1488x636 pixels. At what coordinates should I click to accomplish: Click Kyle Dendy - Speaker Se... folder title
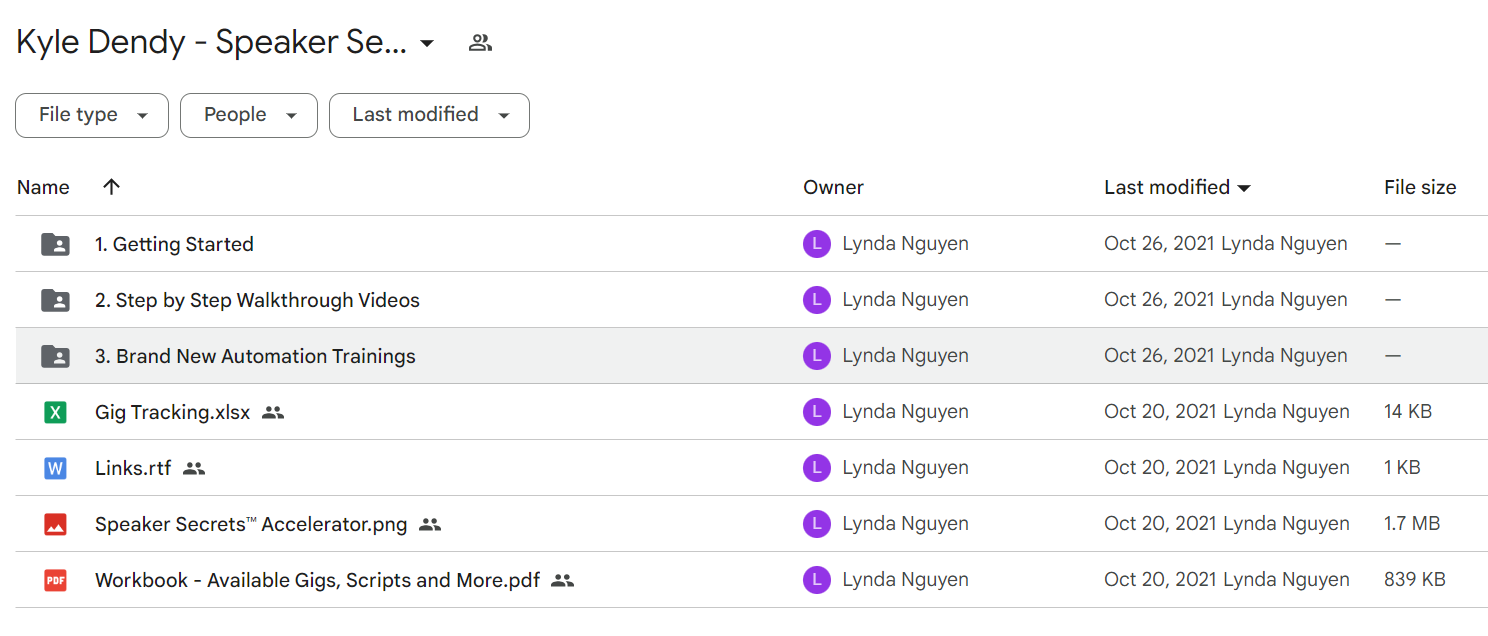[x=211, y=43]
